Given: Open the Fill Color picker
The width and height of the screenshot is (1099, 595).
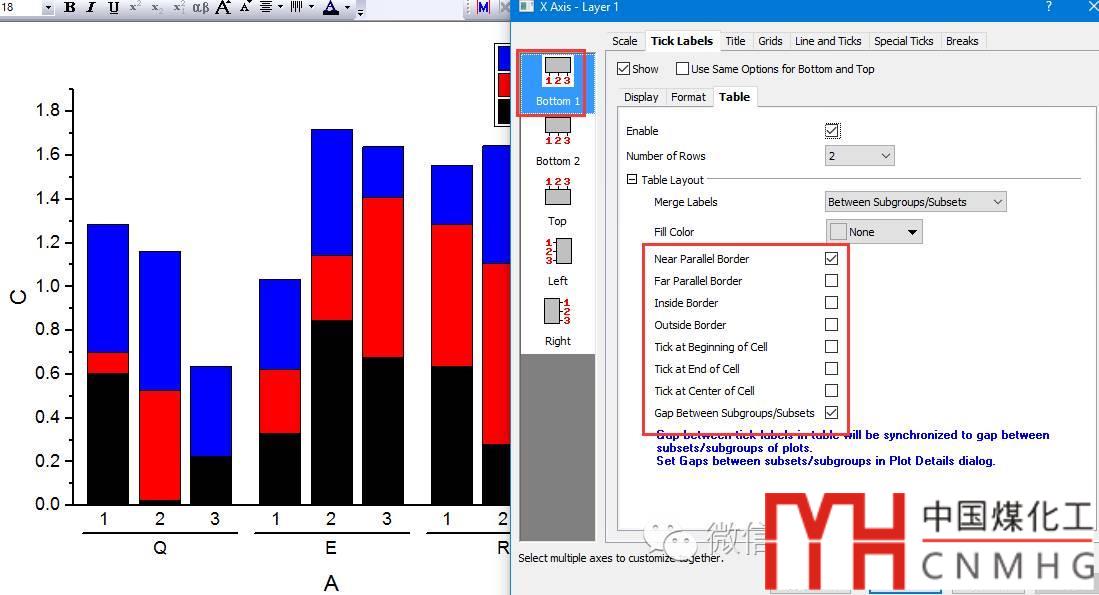Looking at the screenshot, I should (x=874, y=232).
